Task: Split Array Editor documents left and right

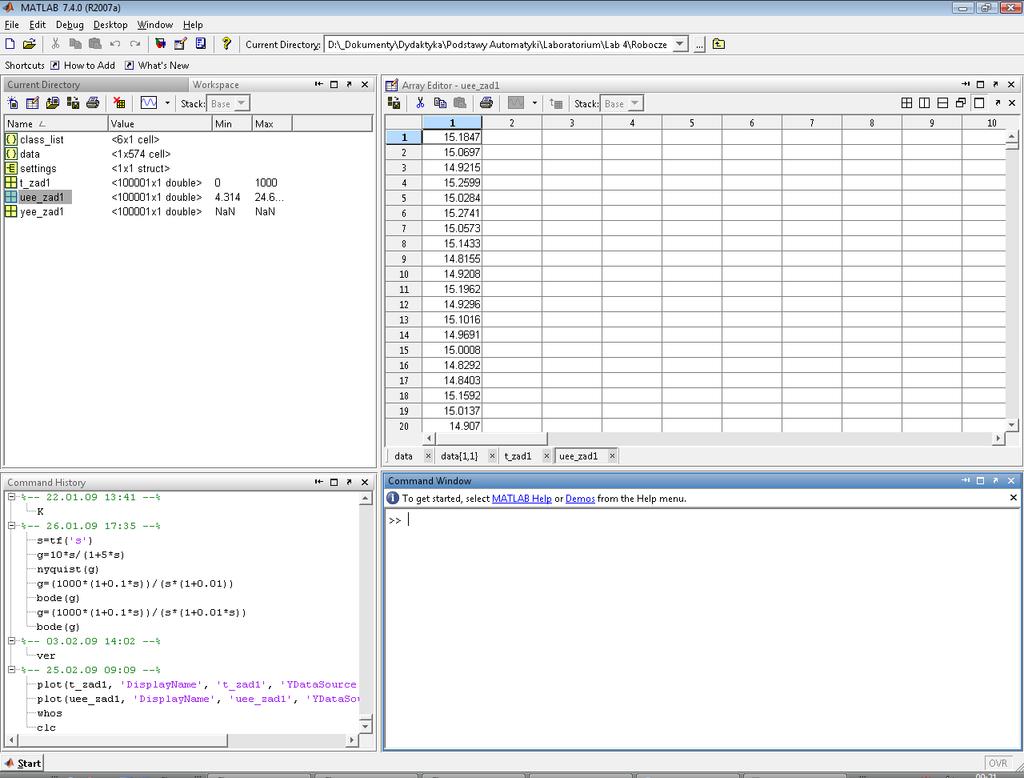Action: pos(925,103)
